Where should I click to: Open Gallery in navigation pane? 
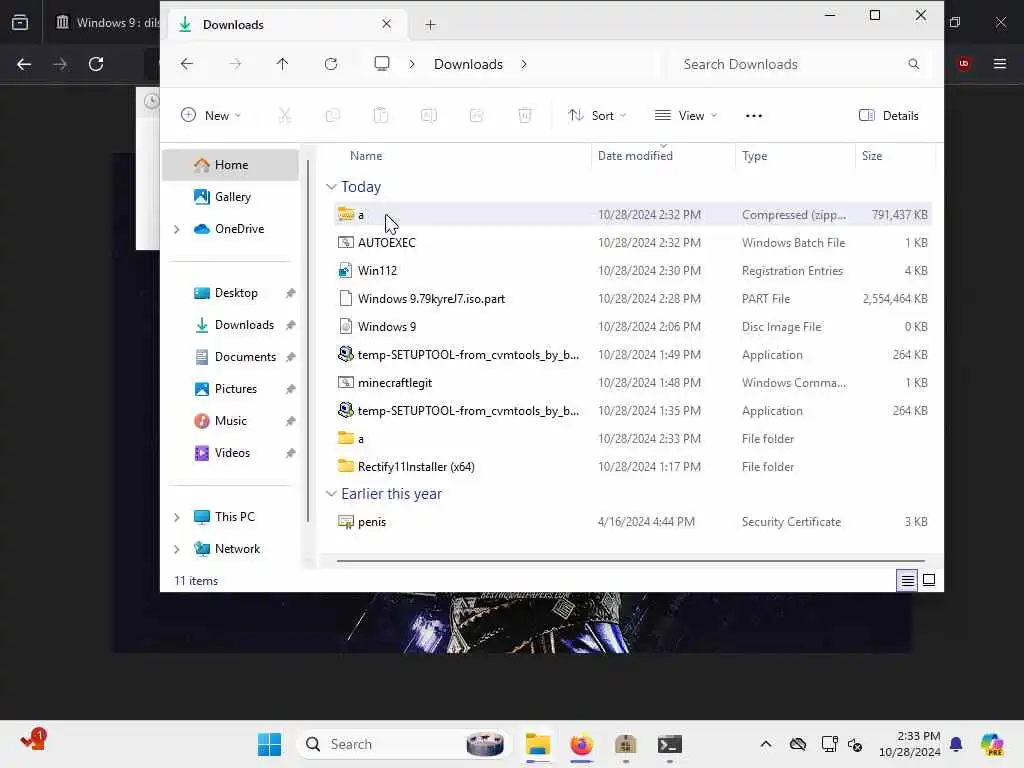point(231,197)
